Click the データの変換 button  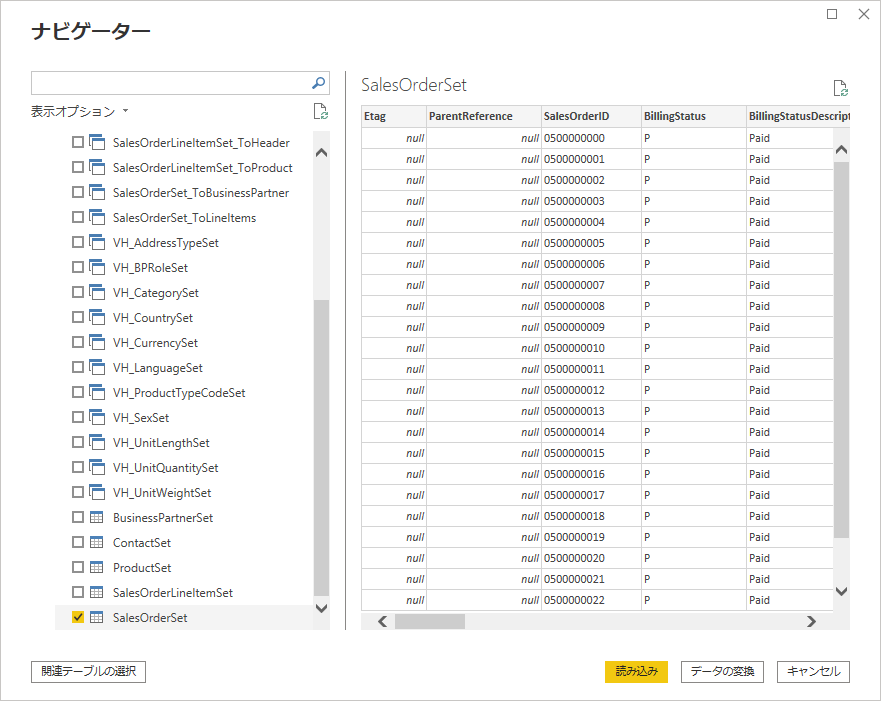[x=722, y=672]
